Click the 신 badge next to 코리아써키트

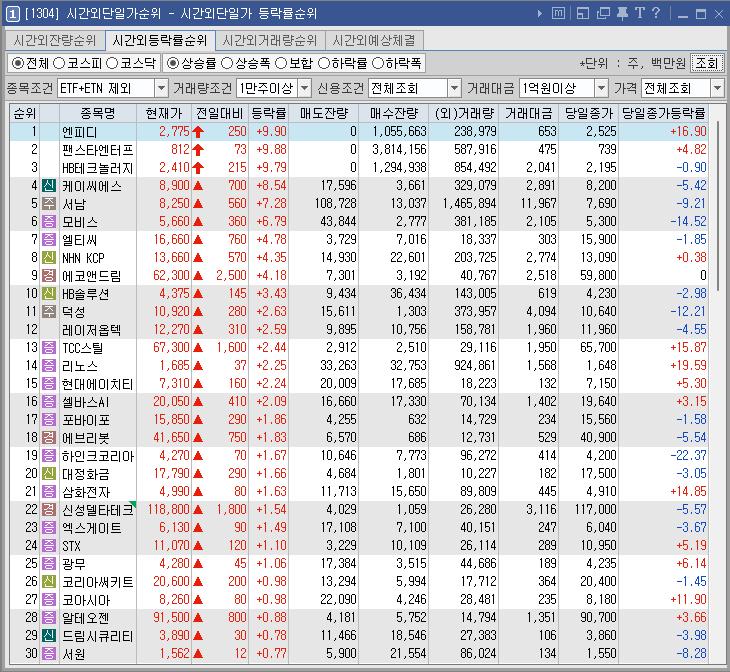pyautogui.click(x=49, y=582)
